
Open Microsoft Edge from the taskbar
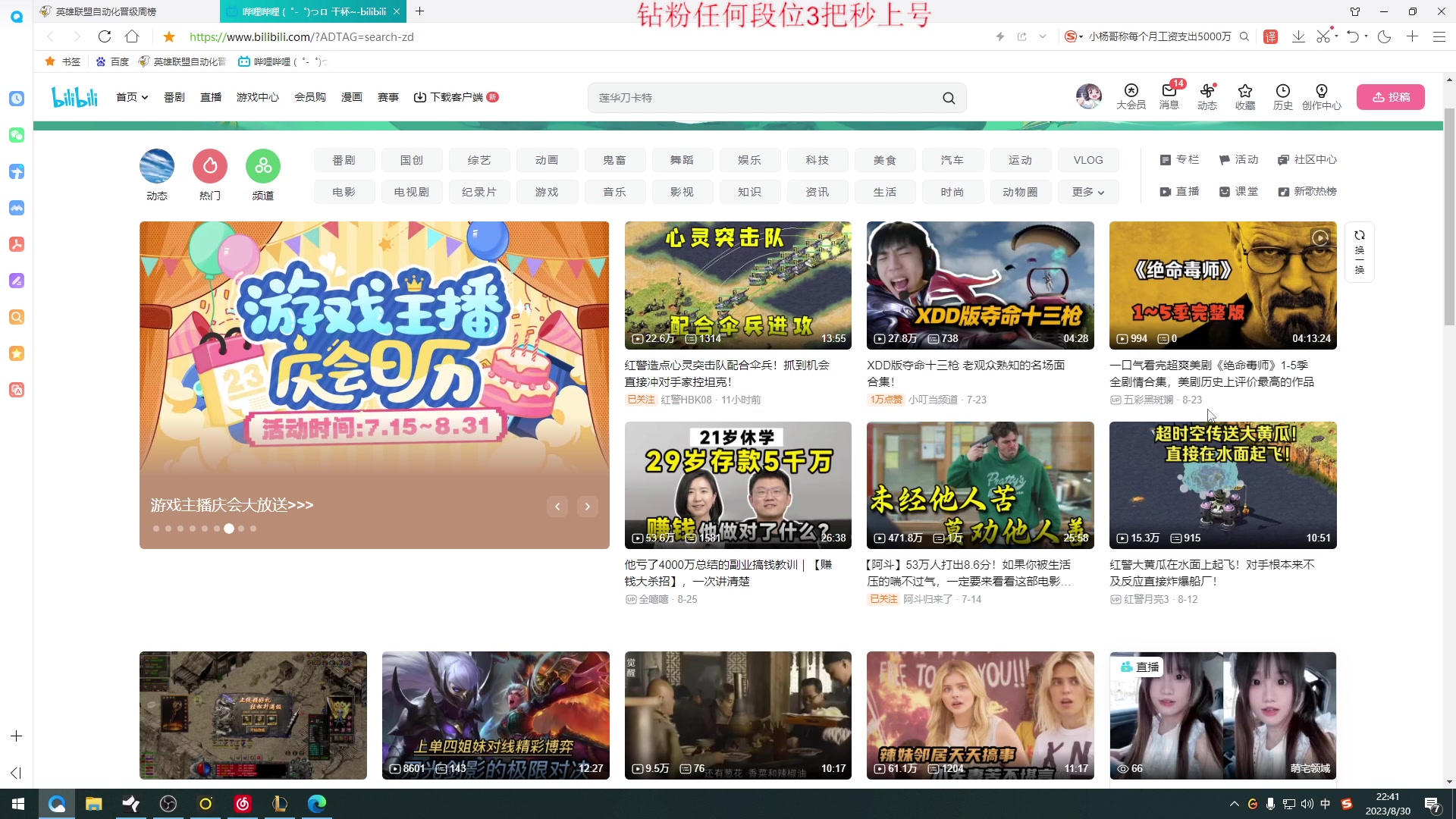(x=317, y=804)
